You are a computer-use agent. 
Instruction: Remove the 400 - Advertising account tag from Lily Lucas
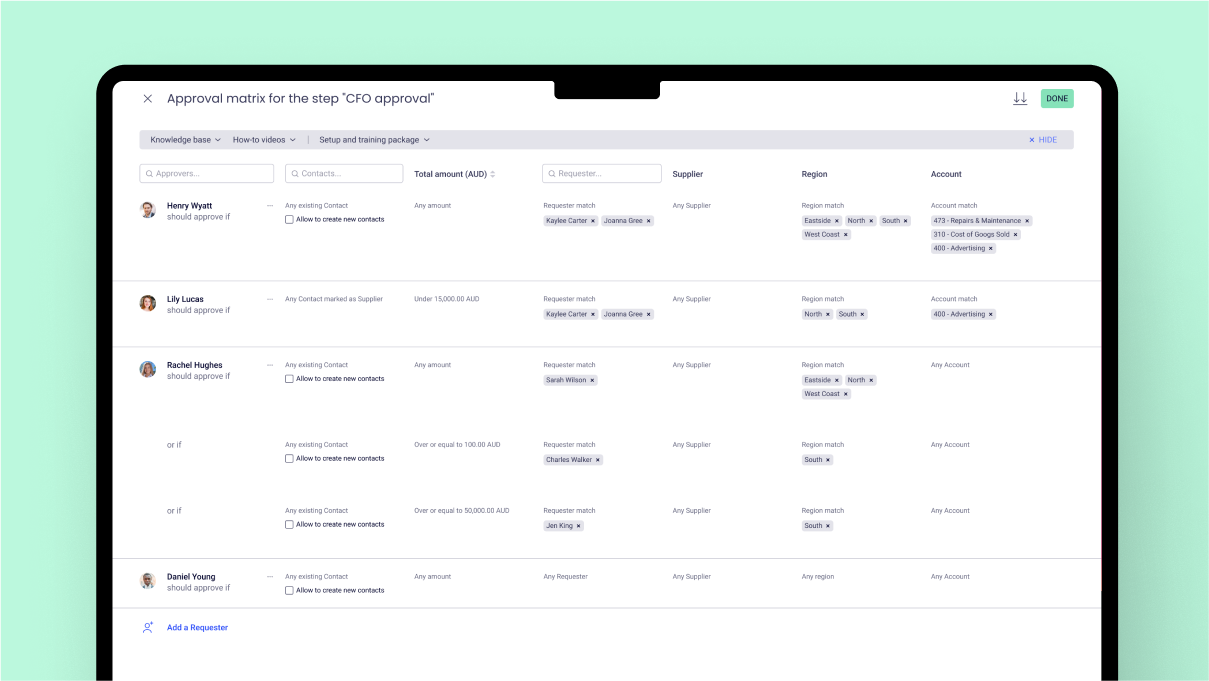990,313
